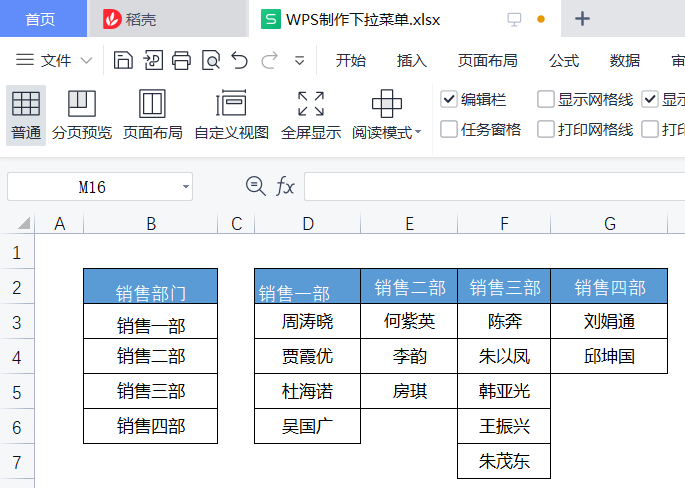Enable 打印网格线 checkbox

click(546, 129)
